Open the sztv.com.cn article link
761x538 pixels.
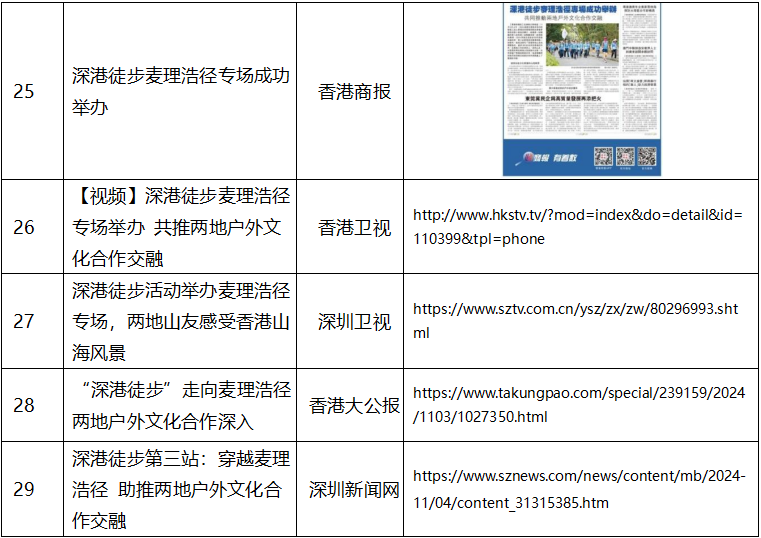[575, 321]
